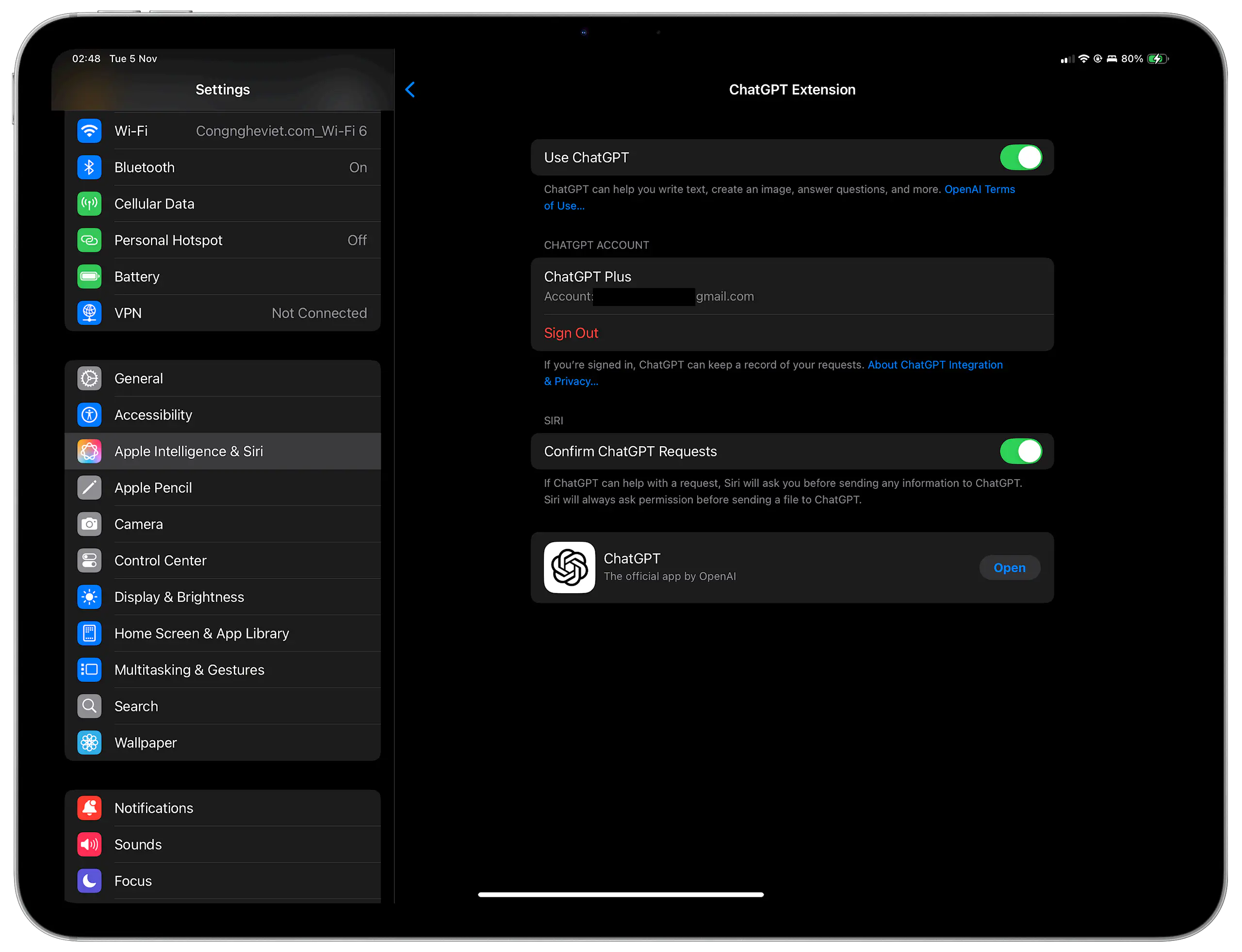Tap the home indicator bar
The width and height of the screenshot is (1242, 952).
(x=621, y=894)
